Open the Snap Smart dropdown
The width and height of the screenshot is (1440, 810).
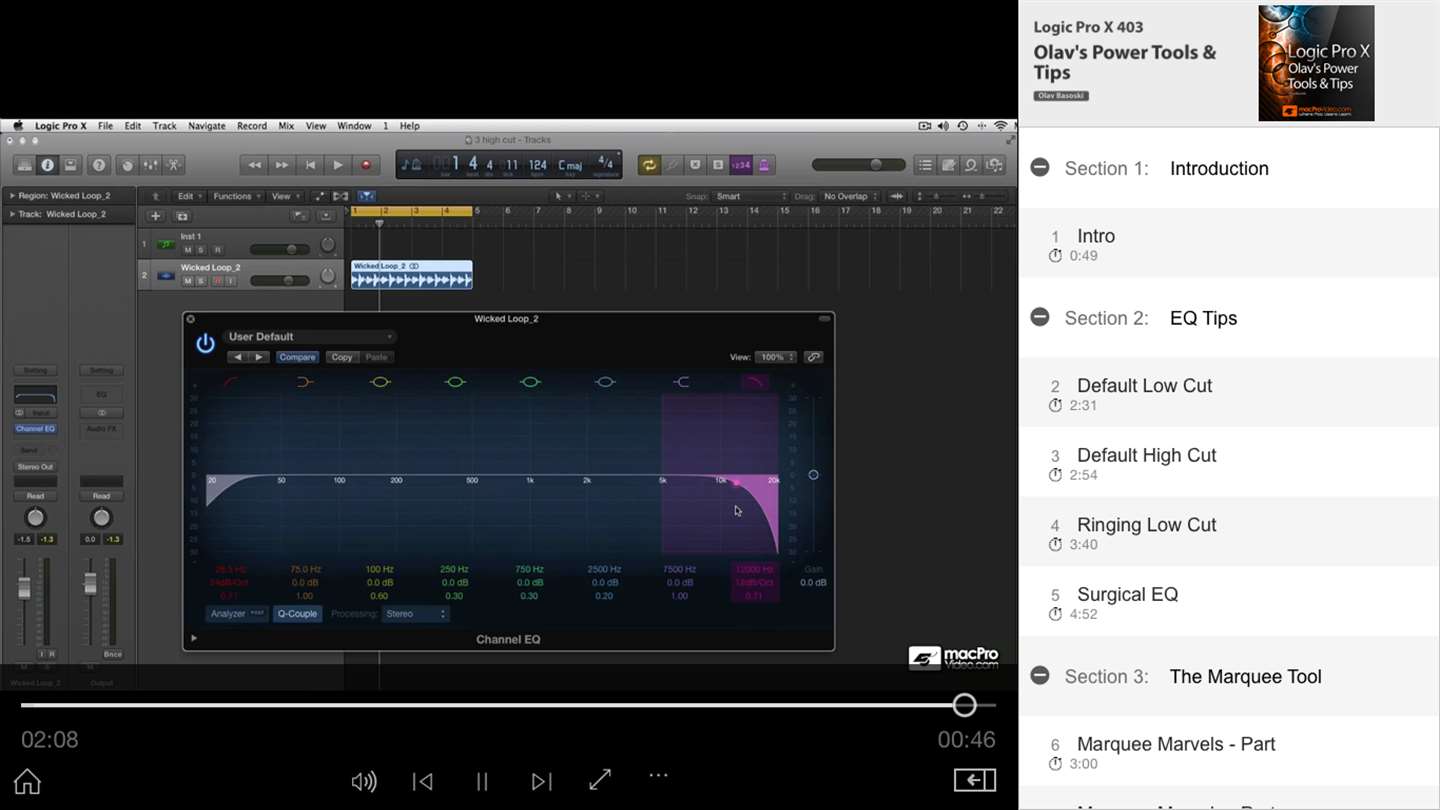[751, 197]
